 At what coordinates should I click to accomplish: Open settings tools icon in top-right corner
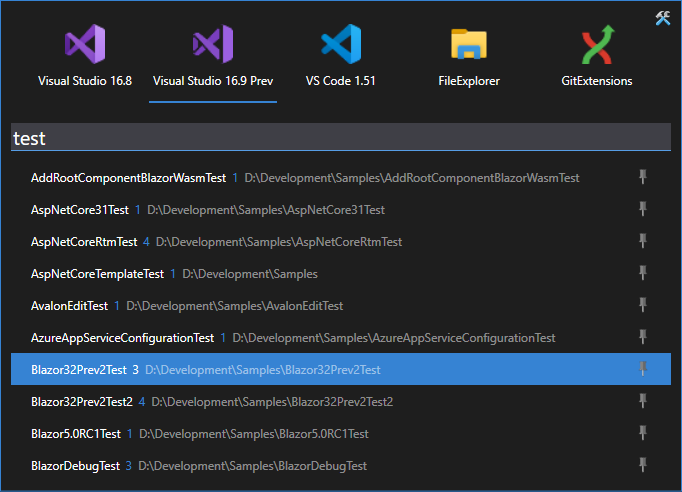pos(663,18)
